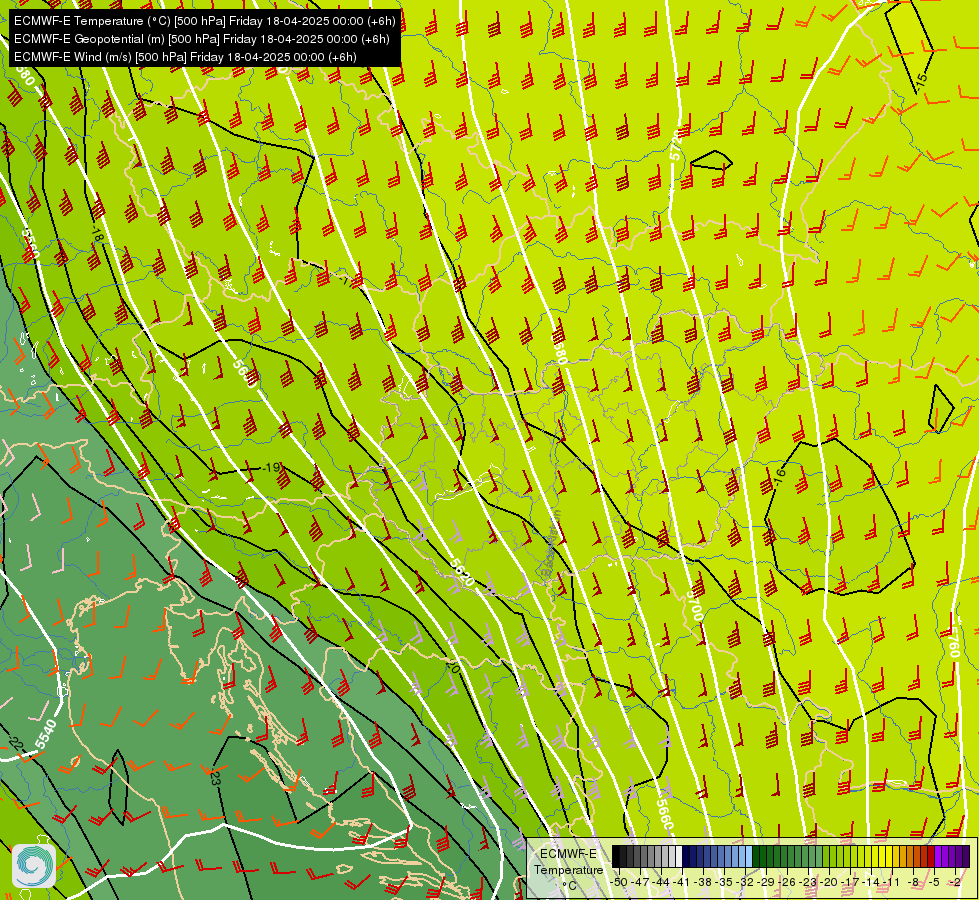Pick the white swatch above the -41 tick
Viewport: 979px width, 900px height.
[x=679, y=856]
